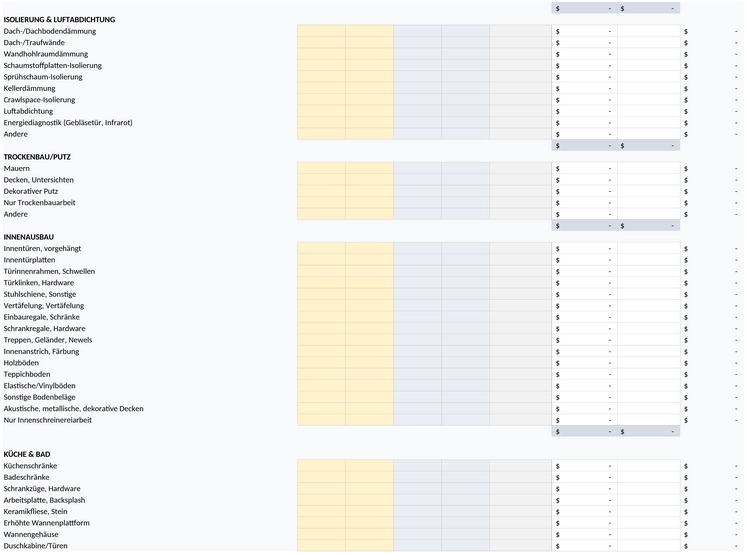Select Treppen, Geländer, Newels label
Screen dimensions: 746x553
click(x=48, y=339)
